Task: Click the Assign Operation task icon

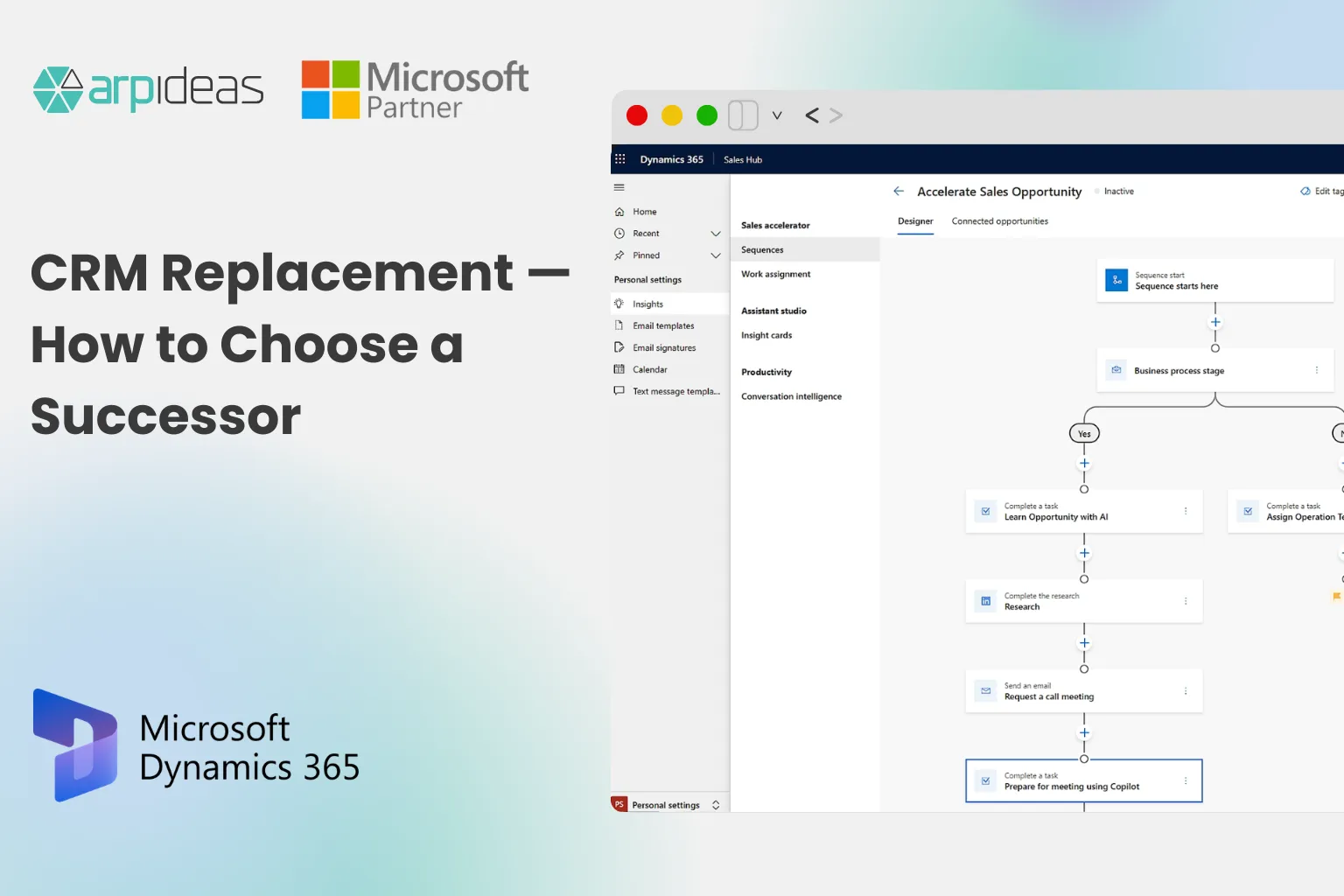Action: coord(1248,511)
